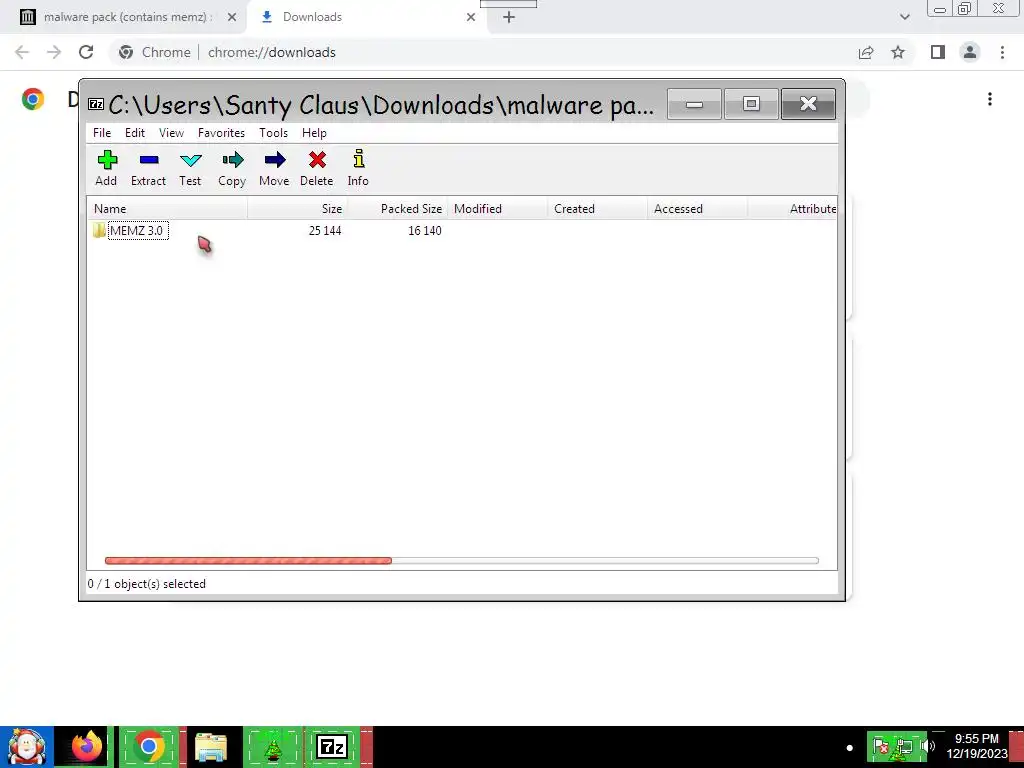Viewport: 1024px width, 768px height.
Task: Click the Add toolbar icon
Action: coord(106,168)
